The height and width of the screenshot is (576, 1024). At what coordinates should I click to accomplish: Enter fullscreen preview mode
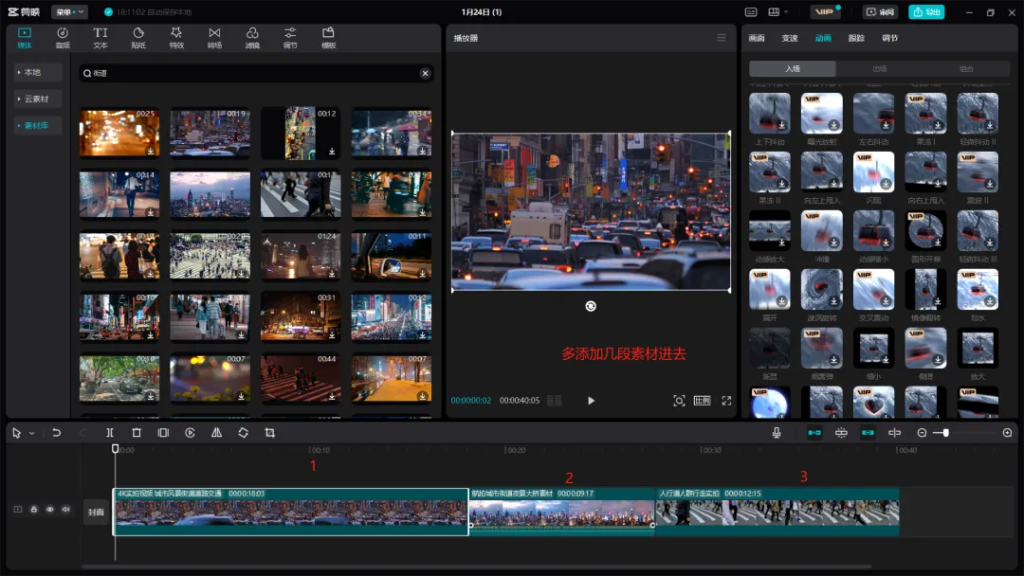click(726, 400)
